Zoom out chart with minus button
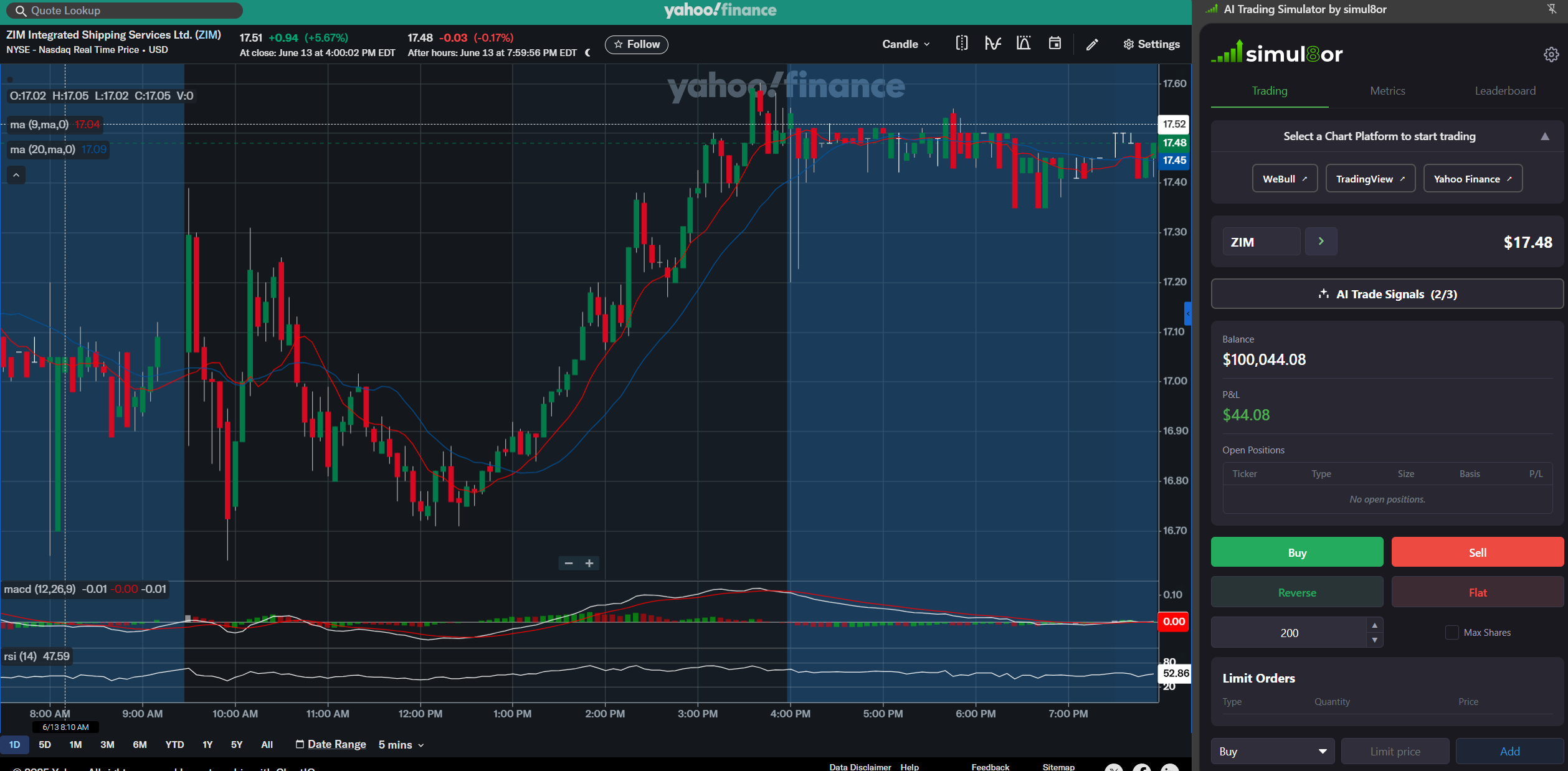The width and height of the screenshot is (1568, 771). point(568,563)
